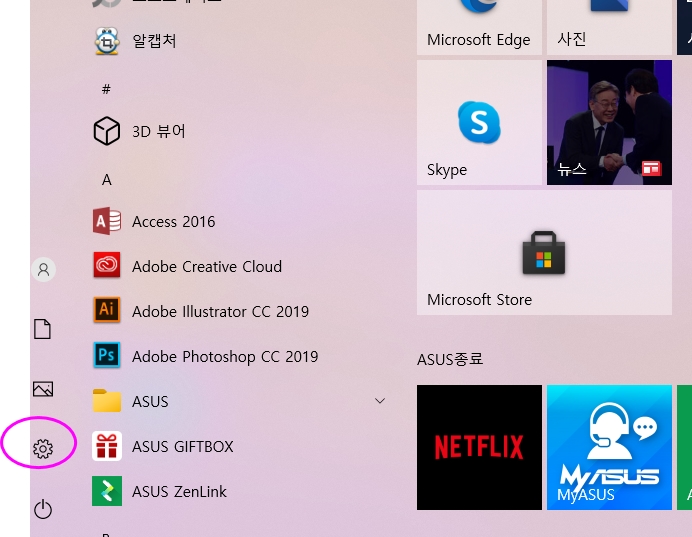Open the 뉴스 news live tile

(x=609, y=123)
